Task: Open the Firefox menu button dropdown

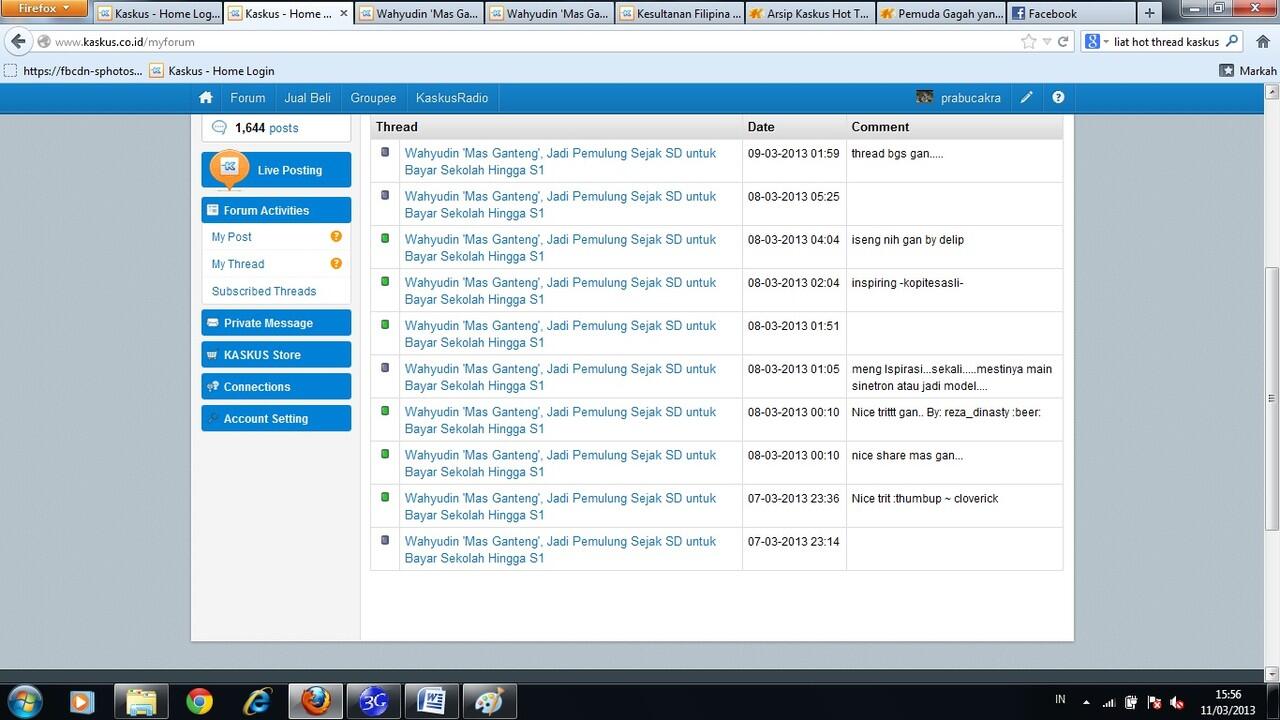Action: point(44,8)
